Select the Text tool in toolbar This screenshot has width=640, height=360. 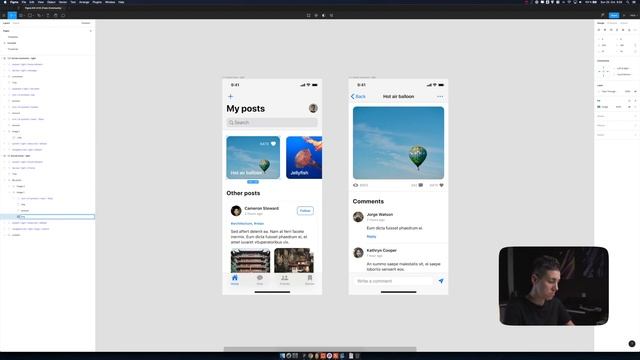pyautogui.click(x=47, y=16)
